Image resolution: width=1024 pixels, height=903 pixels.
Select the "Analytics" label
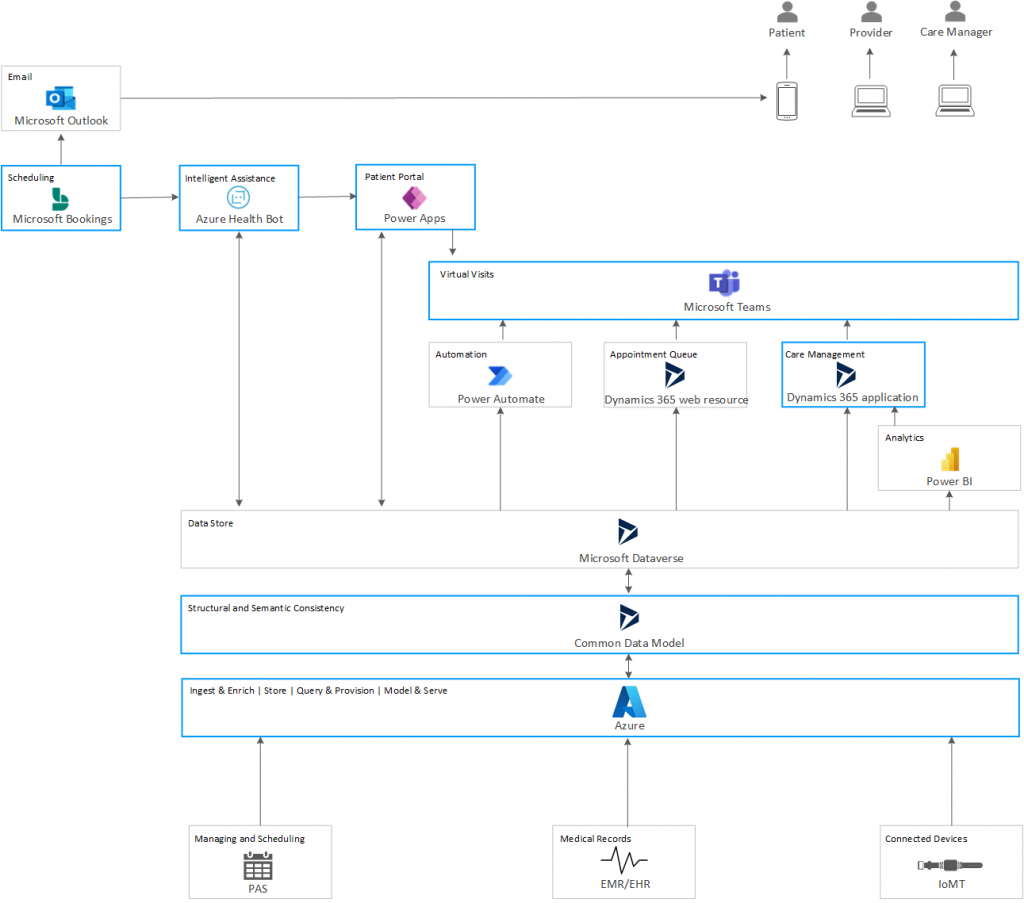(904, 437)
